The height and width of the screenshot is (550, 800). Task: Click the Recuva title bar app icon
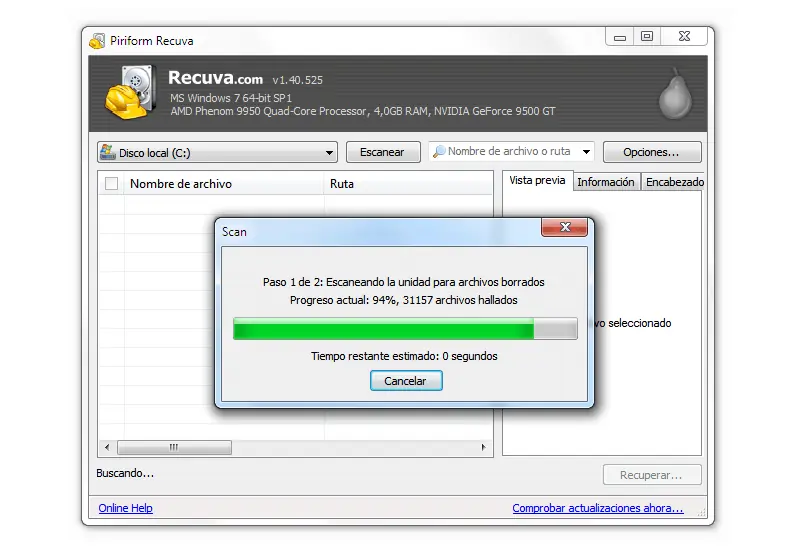point(97,41)
